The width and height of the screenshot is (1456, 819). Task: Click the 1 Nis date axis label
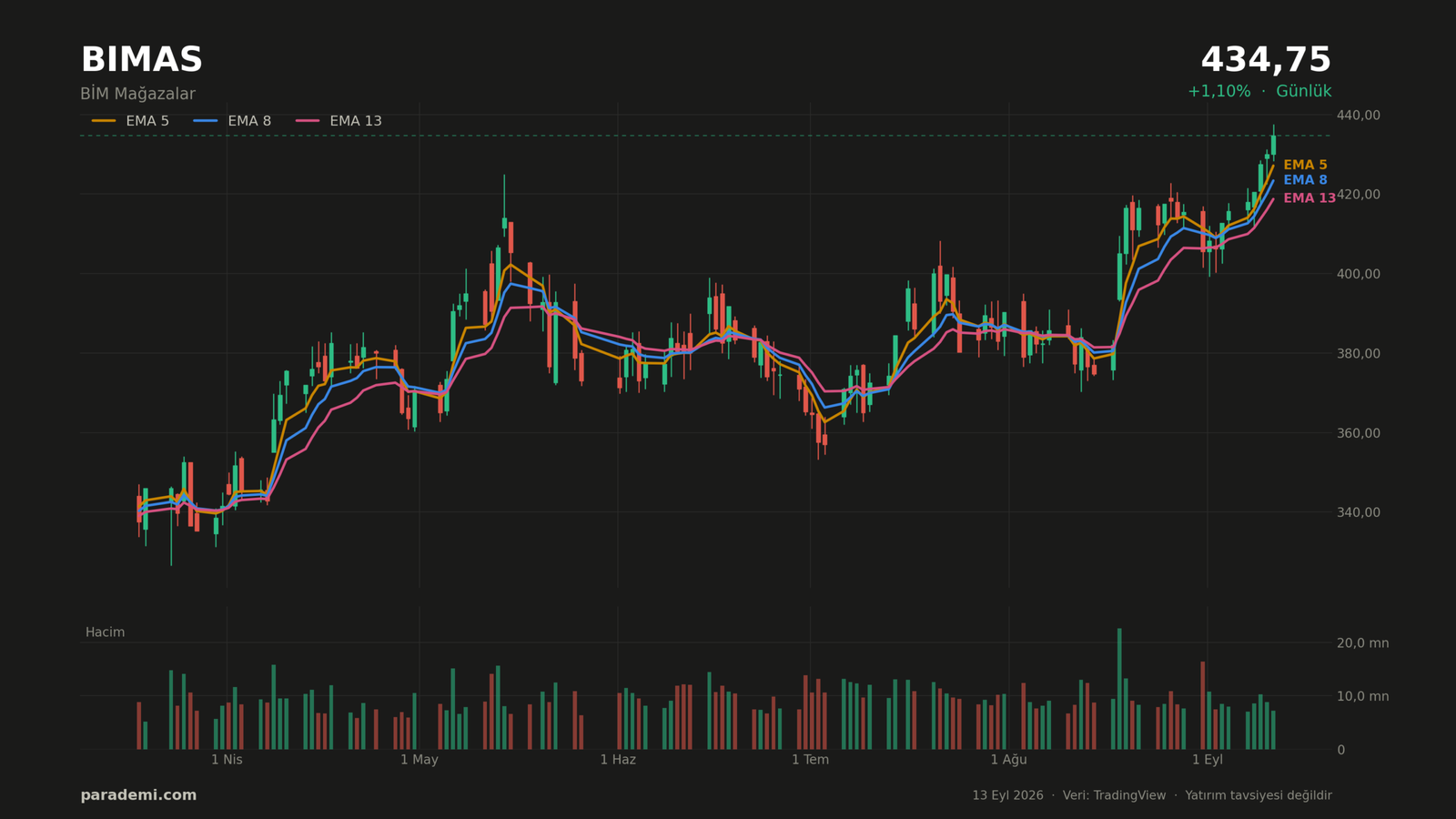[227, 760]
